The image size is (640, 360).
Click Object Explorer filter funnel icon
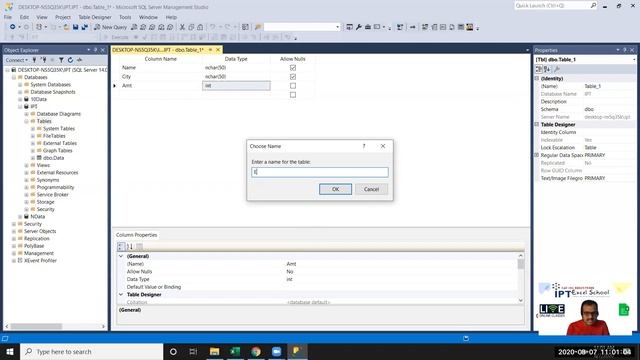point(61,60)
